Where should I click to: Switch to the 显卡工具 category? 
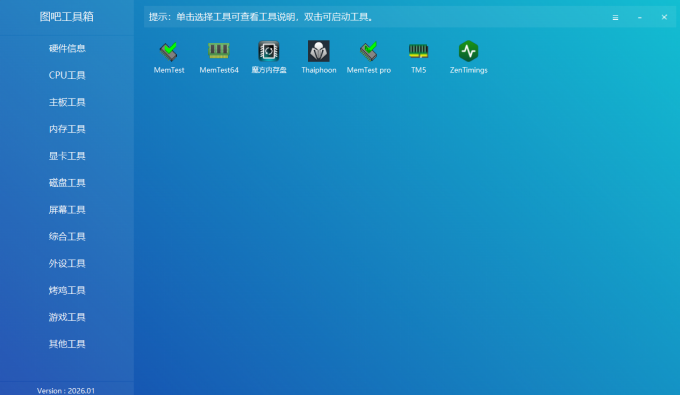click(x=67, y=156)
